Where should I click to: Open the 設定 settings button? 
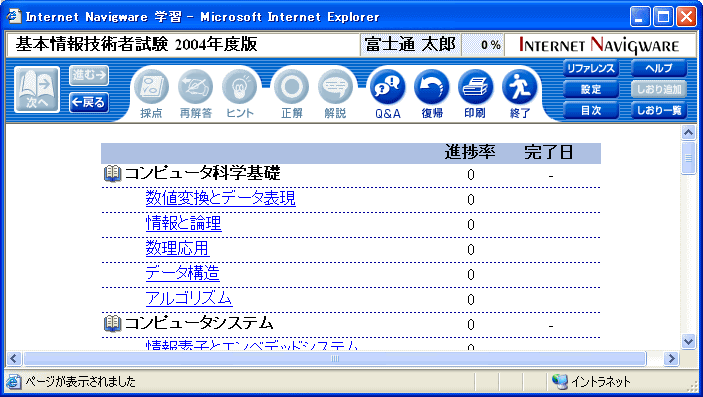pos(591,89)
